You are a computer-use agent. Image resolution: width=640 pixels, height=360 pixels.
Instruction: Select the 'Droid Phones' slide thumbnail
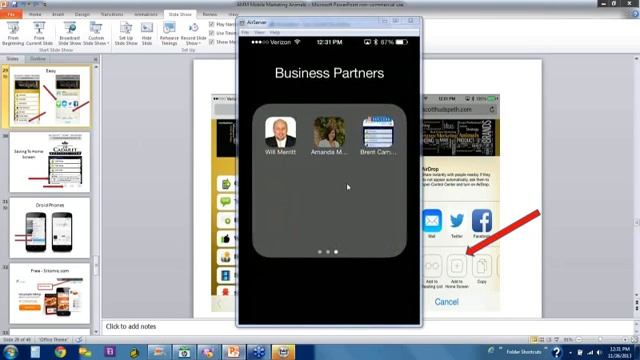tap(50, 228)
